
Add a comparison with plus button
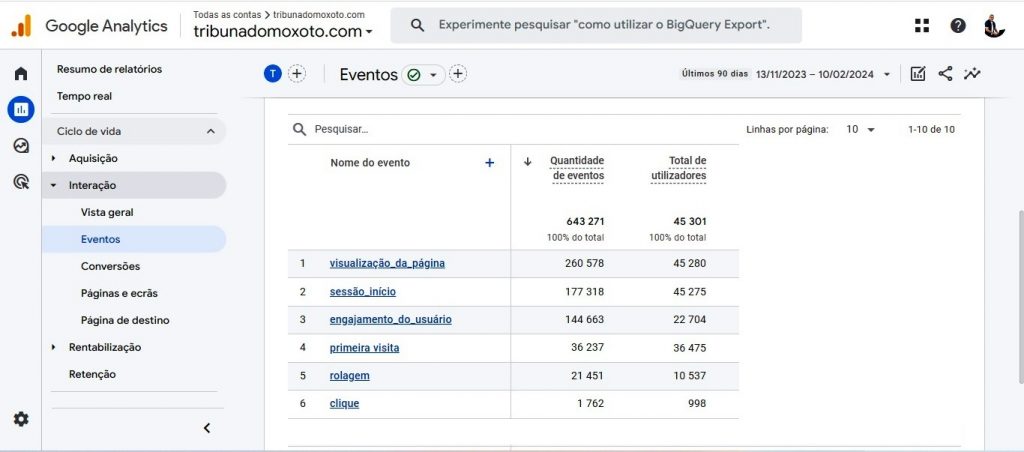coord(297,73)
